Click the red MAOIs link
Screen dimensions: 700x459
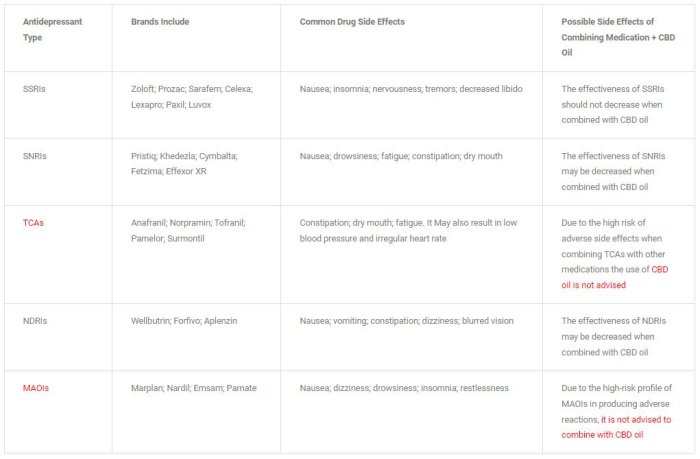click(36, 388)
